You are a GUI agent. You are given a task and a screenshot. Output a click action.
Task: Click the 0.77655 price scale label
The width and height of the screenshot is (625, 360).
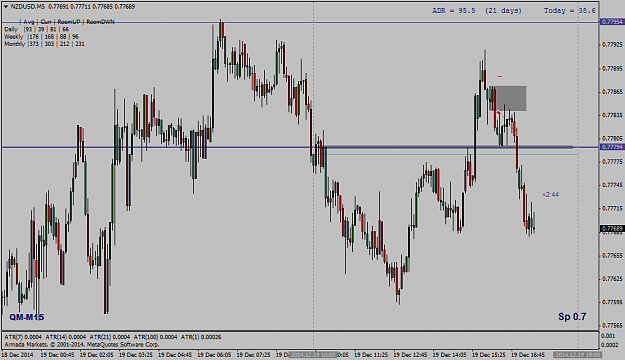[x=612, y=255]
